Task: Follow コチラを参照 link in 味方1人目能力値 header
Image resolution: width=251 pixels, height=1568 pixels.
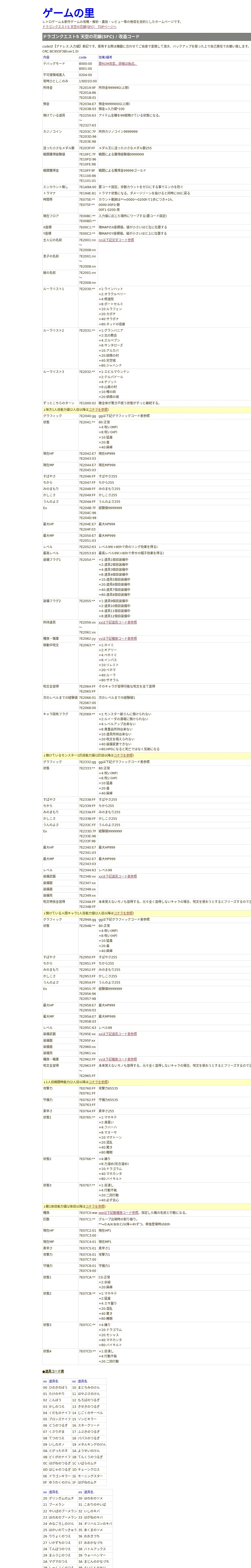Action: coord(98,410)
